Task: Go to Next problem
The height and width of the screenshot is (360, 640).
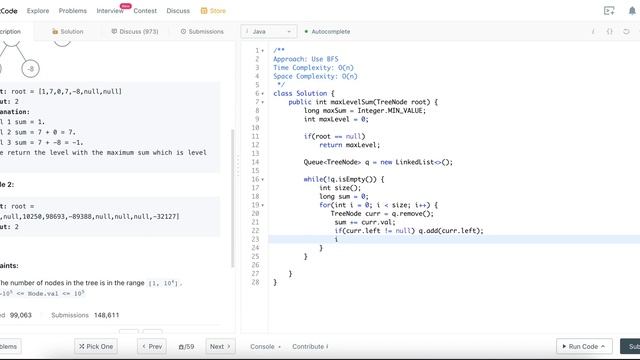Action: pos(220,346)
